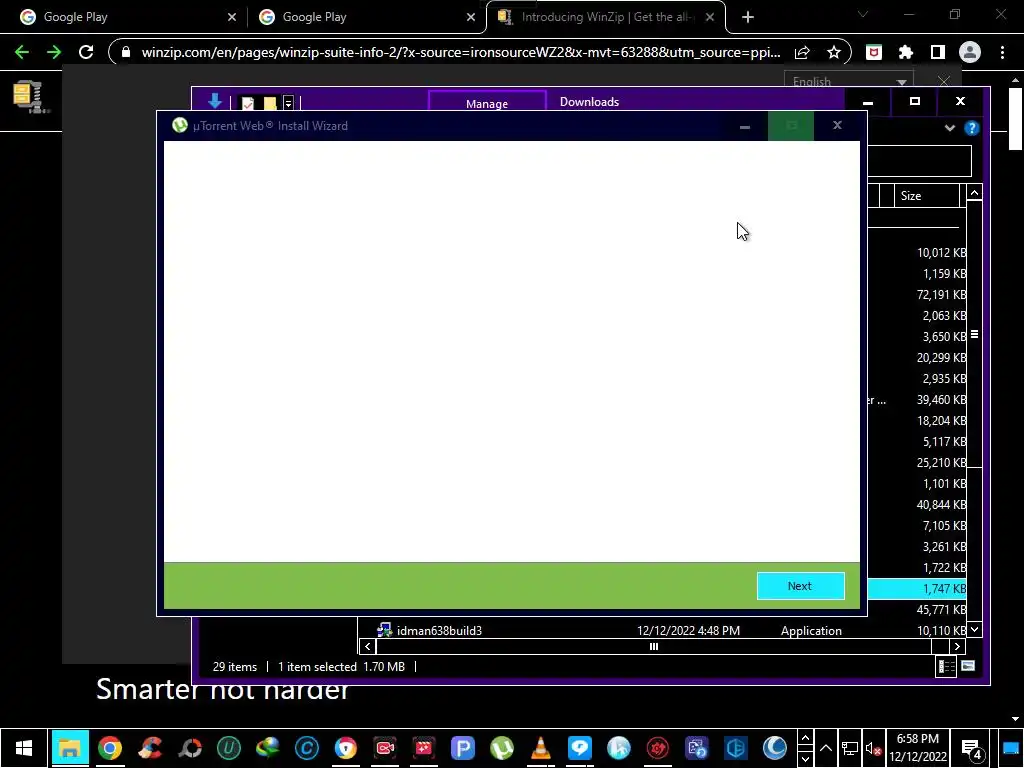Click the File Explorer search box
Image resolution: width=1024 pixels, height=768 pixels.
tap(920, 161)
